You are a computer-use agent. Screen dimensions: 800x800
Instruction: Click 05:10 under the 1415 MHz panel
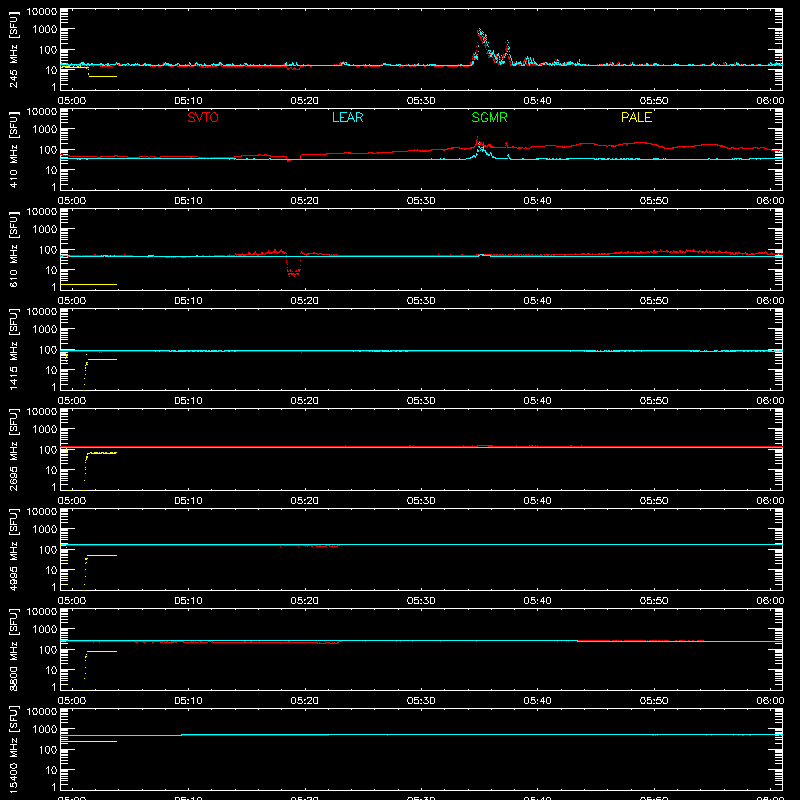188,401
